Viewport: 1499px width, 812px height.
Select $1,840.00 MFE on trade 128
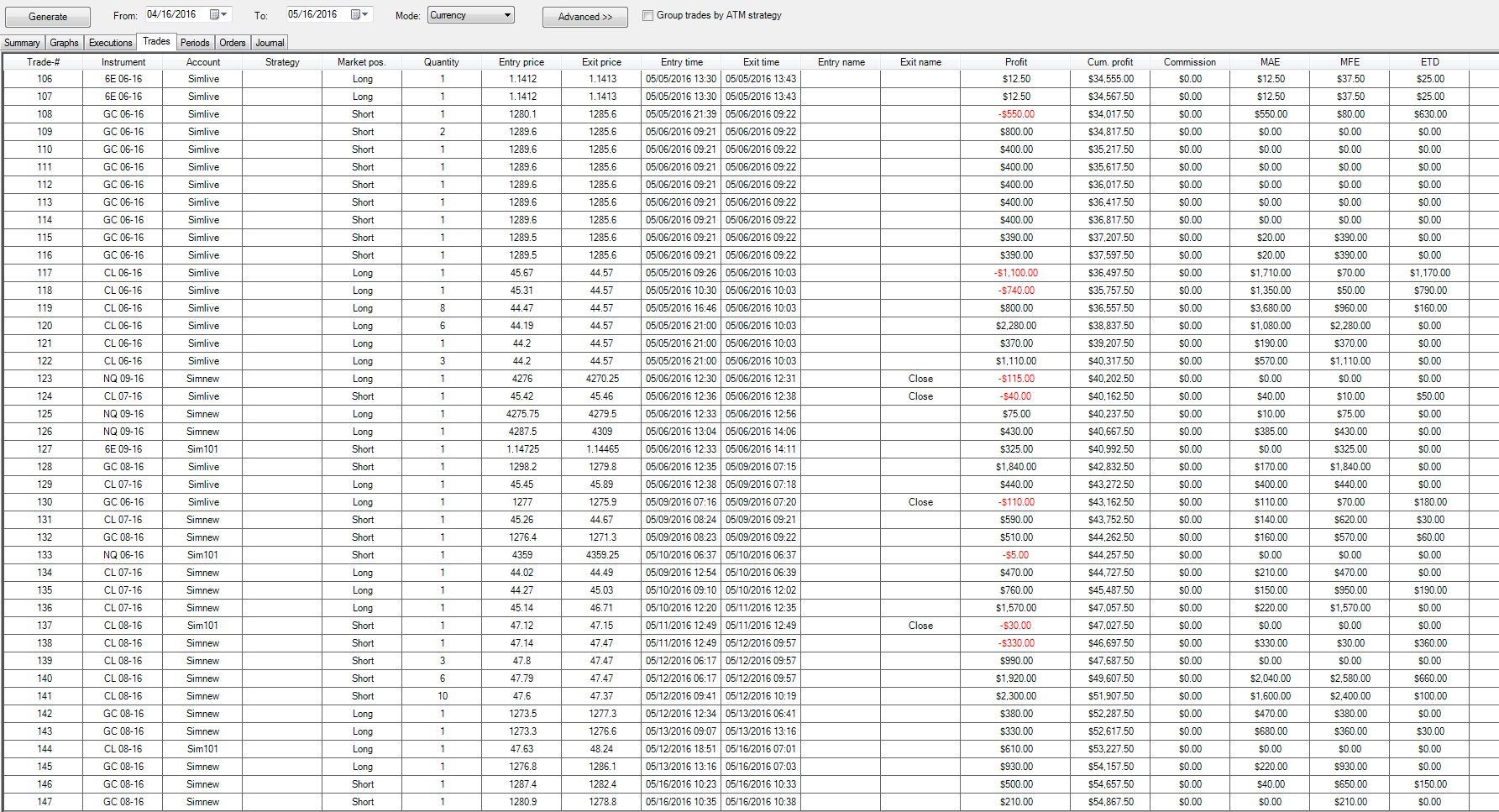(1350, 467)
